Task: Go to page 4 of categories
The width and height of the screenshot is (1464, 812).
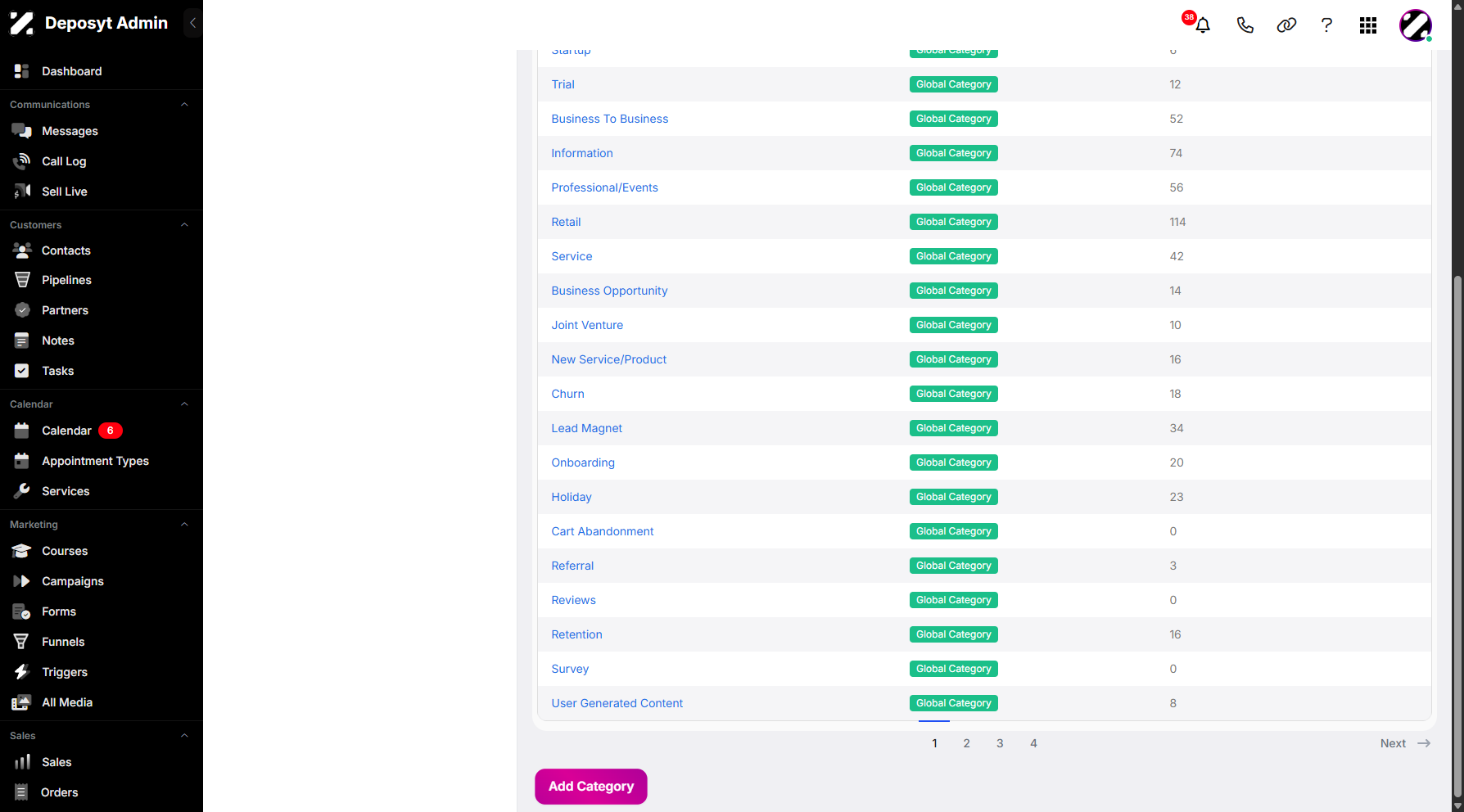Action: click(1033, 743)
